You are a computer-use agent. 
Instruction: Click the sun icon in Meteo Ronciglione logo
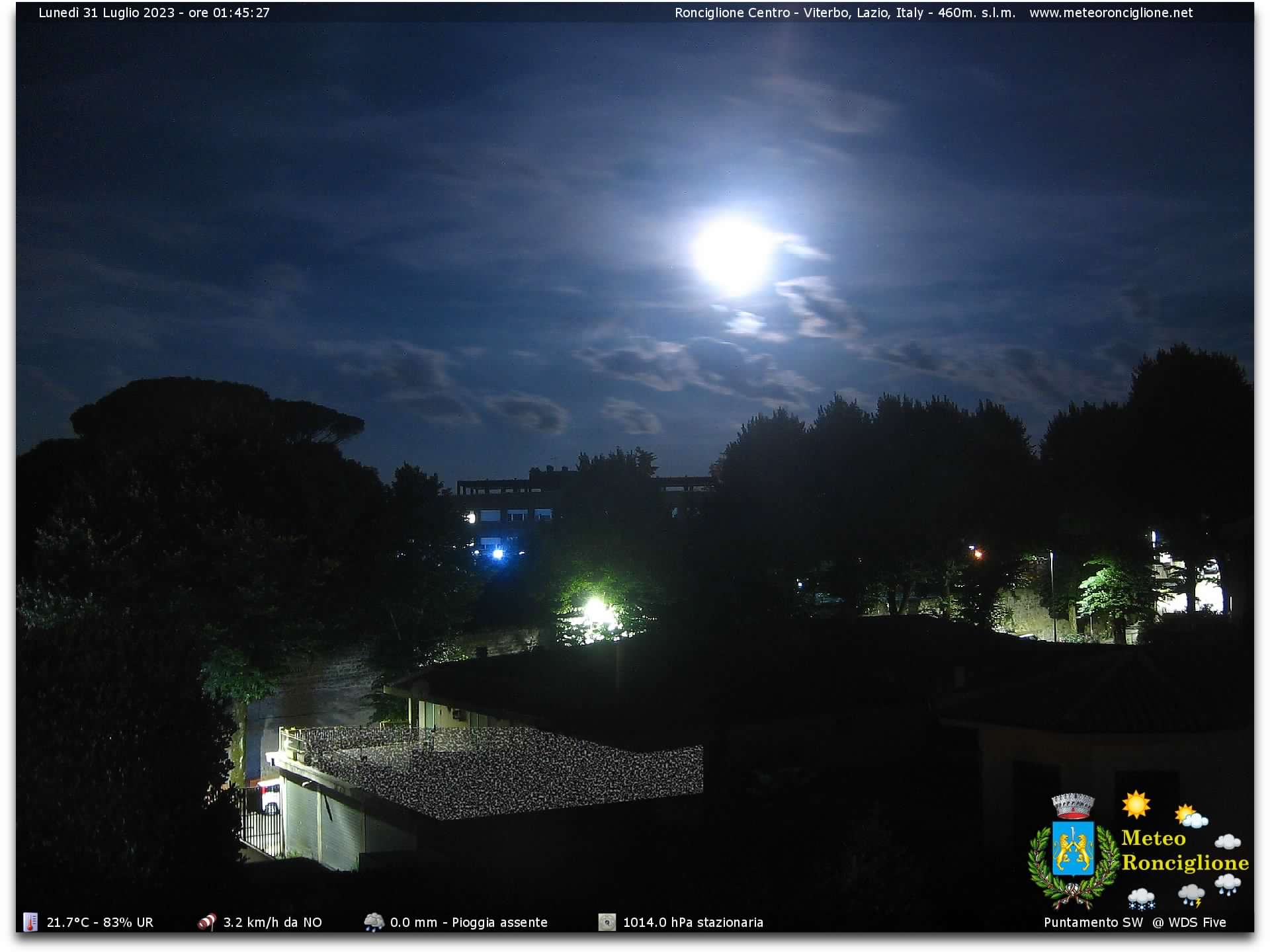click(x=1136, y=804)
